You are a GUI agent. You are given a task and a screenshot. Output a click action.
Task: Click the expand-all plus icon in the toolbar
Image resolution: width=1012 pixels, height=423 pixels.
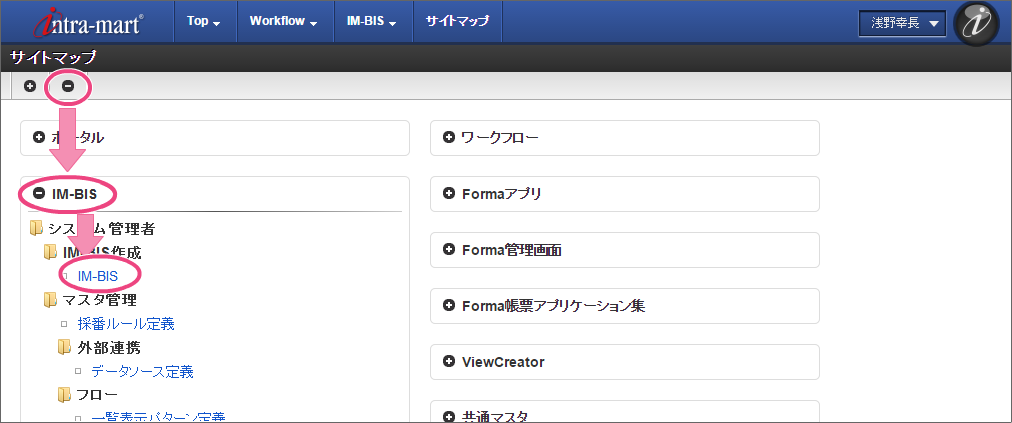(x=30, y=86)
